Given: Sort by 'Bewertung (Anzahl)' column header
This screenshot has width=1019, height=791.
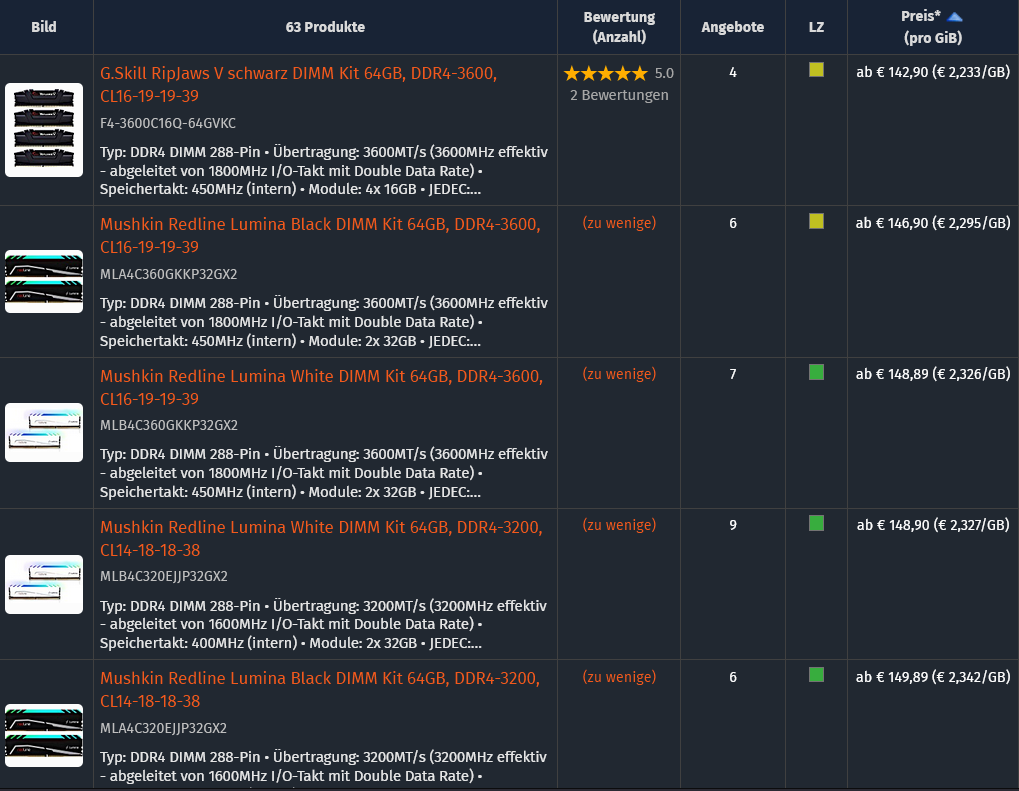Looking at the screenshot, I should pos(619,27).
